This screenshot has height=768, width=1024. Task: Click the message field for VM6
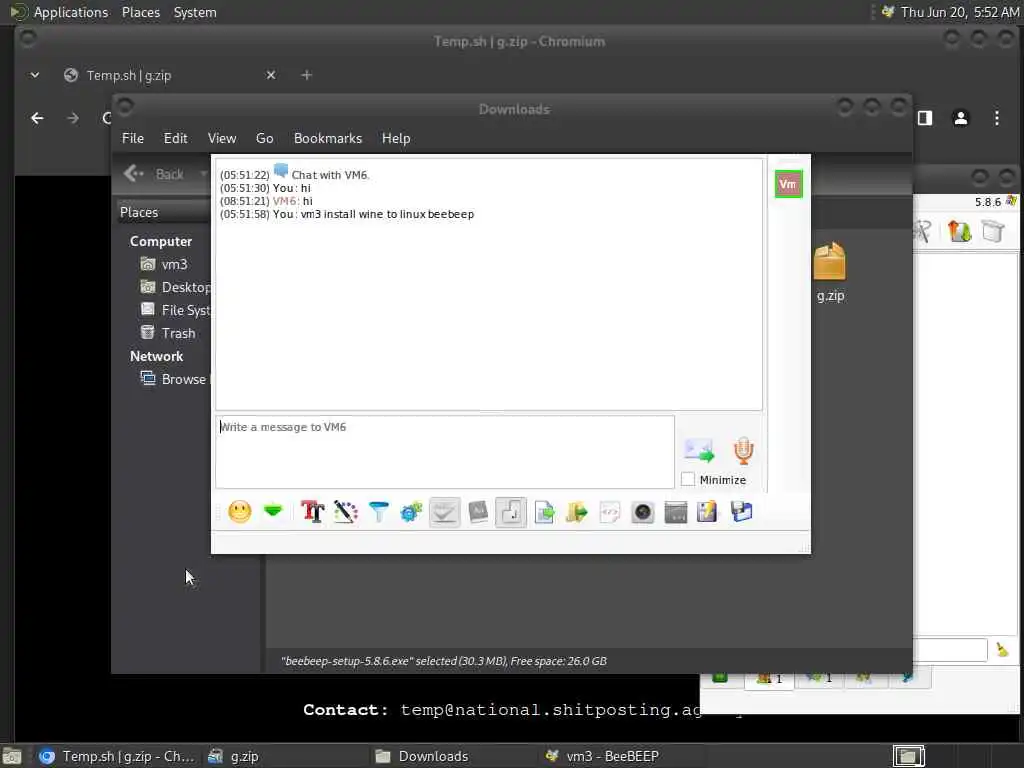445,452
